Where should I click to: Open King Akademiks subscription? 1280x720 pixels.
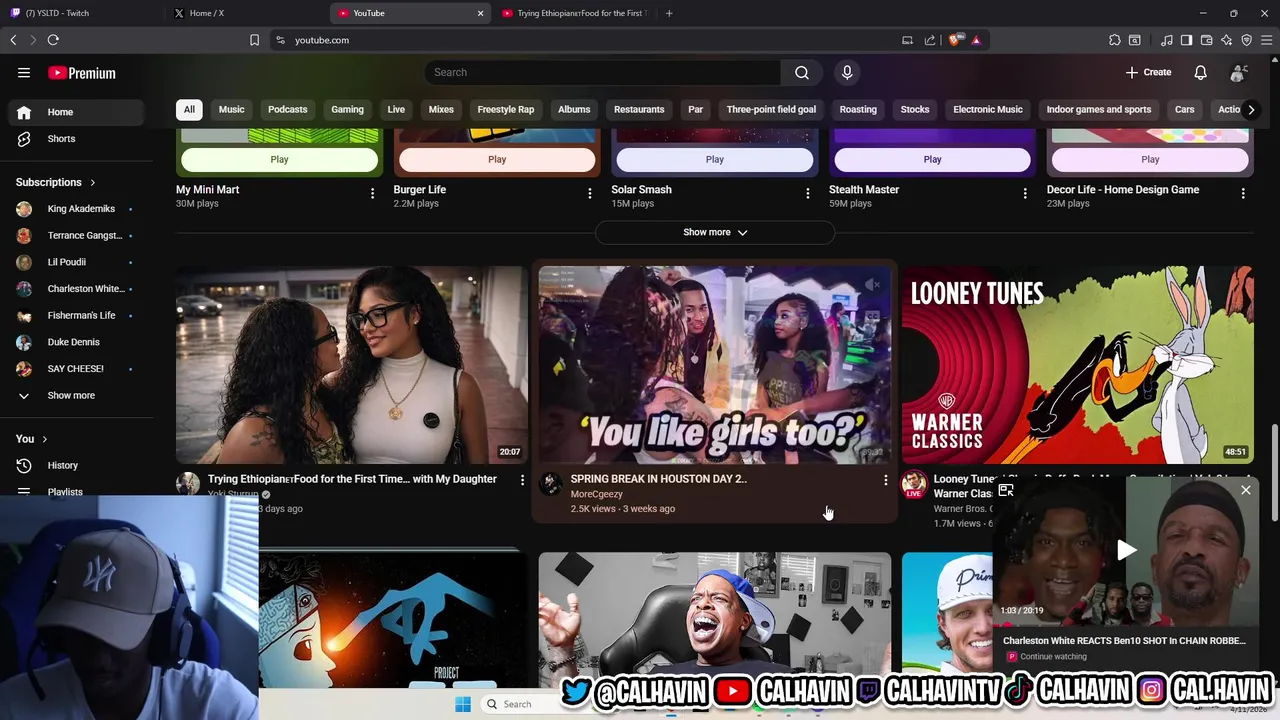(76, 209)
